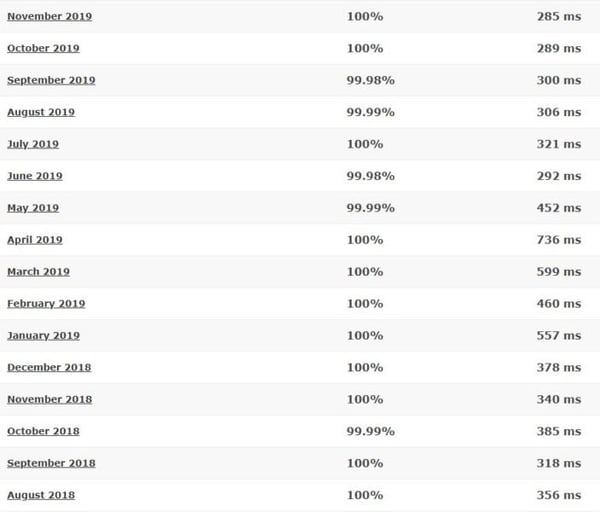Click the November 2018 link
The width and height of the screenshot is (600, 512).
tap(50, 399)
